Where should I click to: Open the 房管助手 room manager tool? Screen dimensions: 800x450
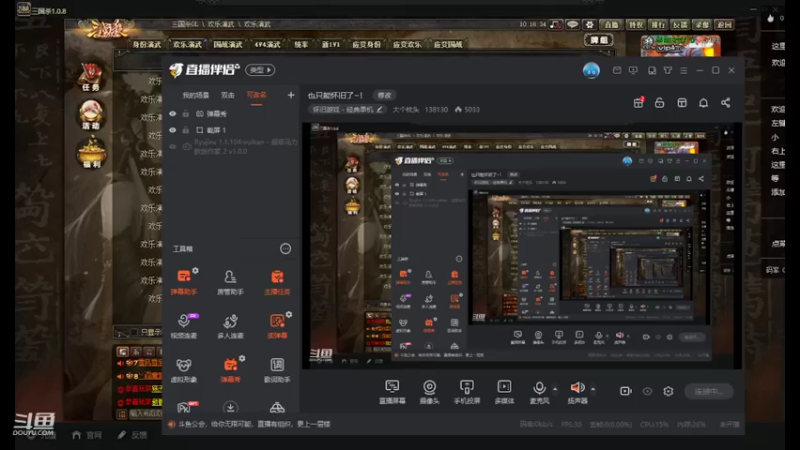[x=230, y=282]
